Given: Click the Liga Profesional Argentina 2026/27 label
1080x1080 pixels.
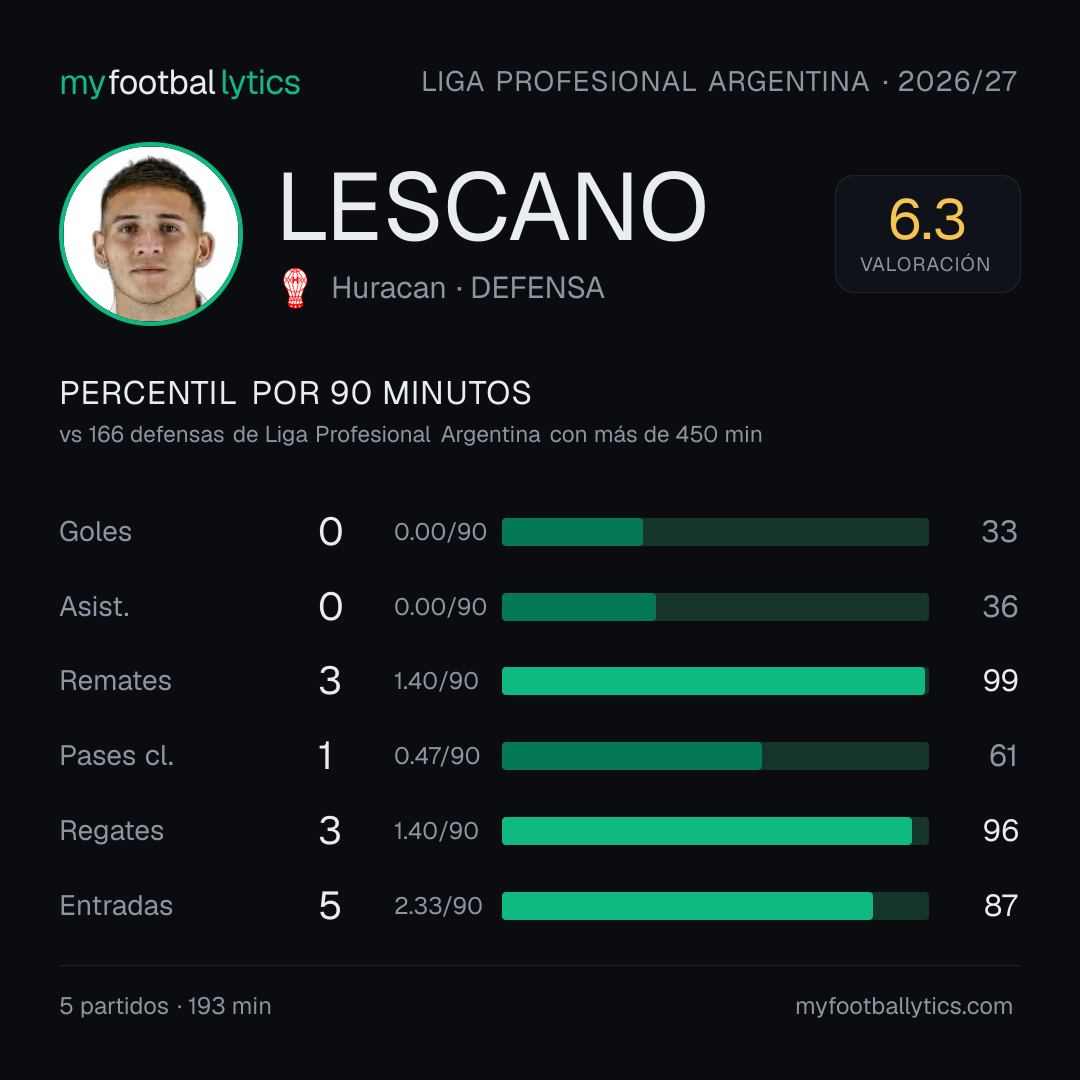Looking at the screenshot, I should point(719,82).
